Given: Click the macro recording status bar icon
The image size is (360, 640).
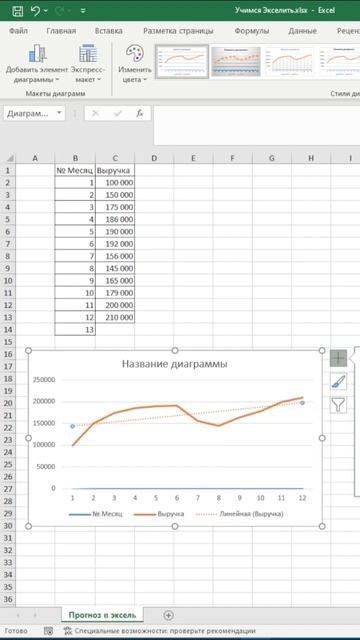Looking at the screenshot, I should 49,631.
